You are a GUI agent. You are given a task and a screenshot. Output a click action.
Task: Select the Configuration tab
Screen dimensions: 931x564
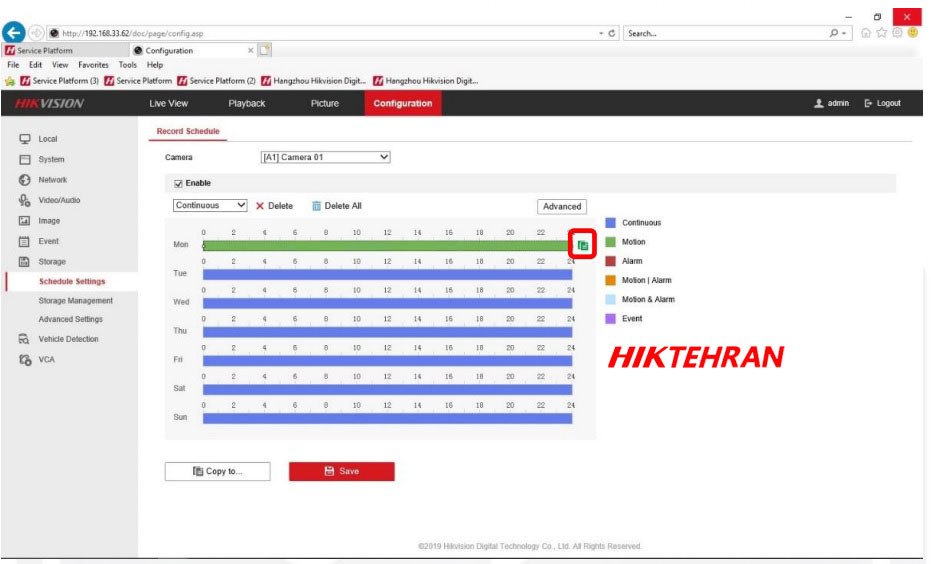[403, 103]
